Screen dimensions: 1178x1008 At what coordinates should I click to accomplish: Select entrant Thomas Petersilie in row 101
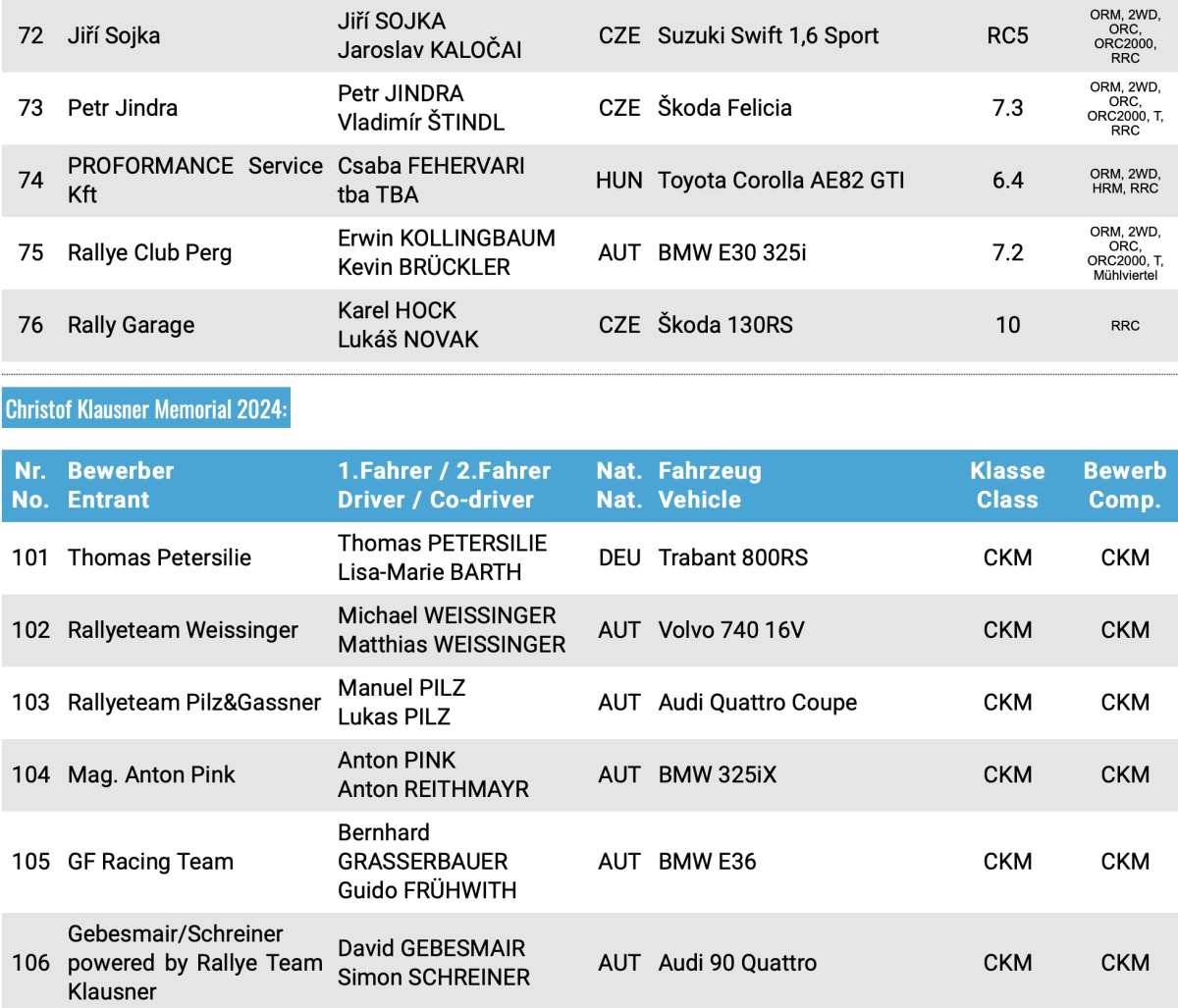click(159, 557)
